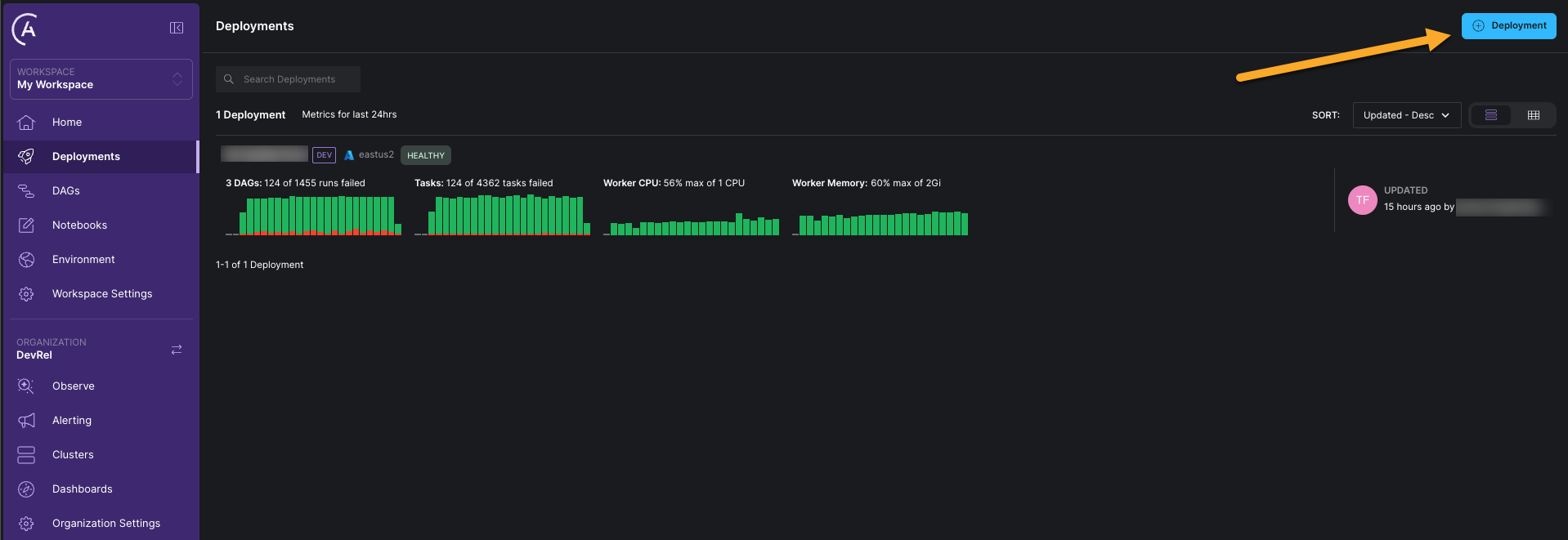Open the Updated - Desc sort dropdown

[x=1406, y=115]
